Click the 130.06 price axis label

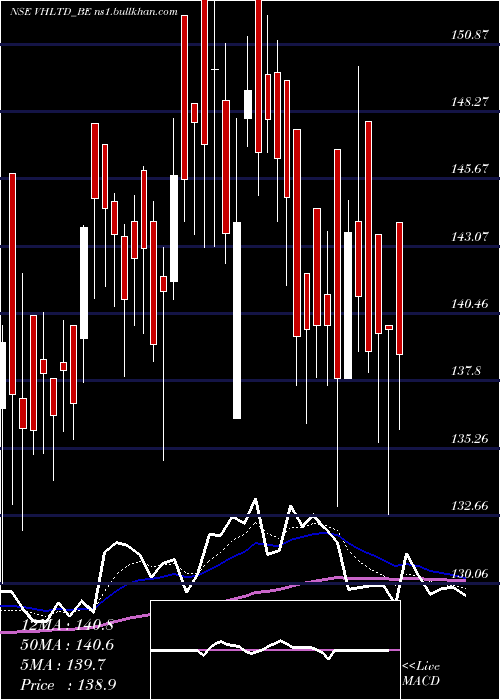point(469,573)
